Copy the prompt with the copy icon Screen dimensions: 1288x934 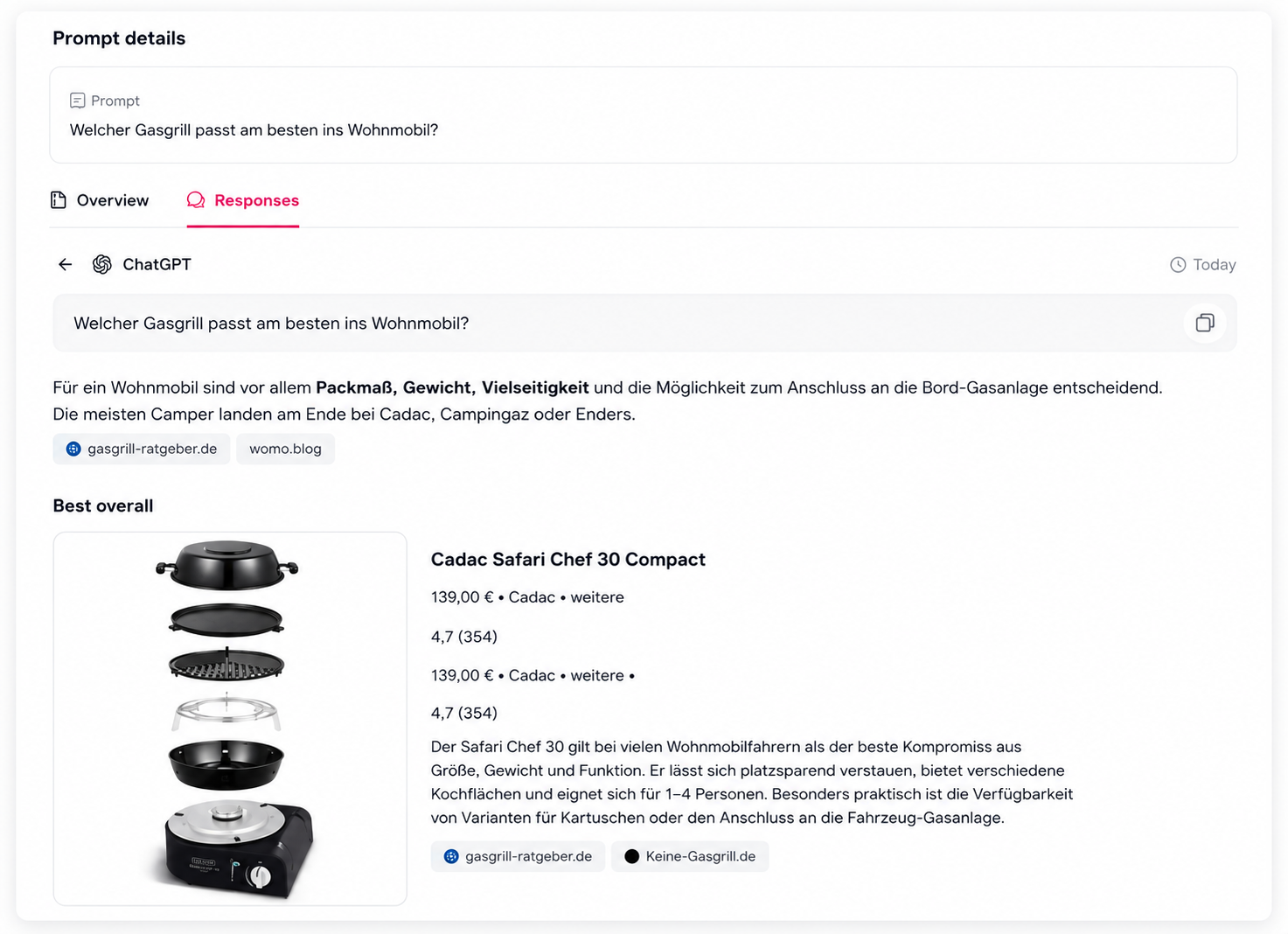tap(1205, 323)
